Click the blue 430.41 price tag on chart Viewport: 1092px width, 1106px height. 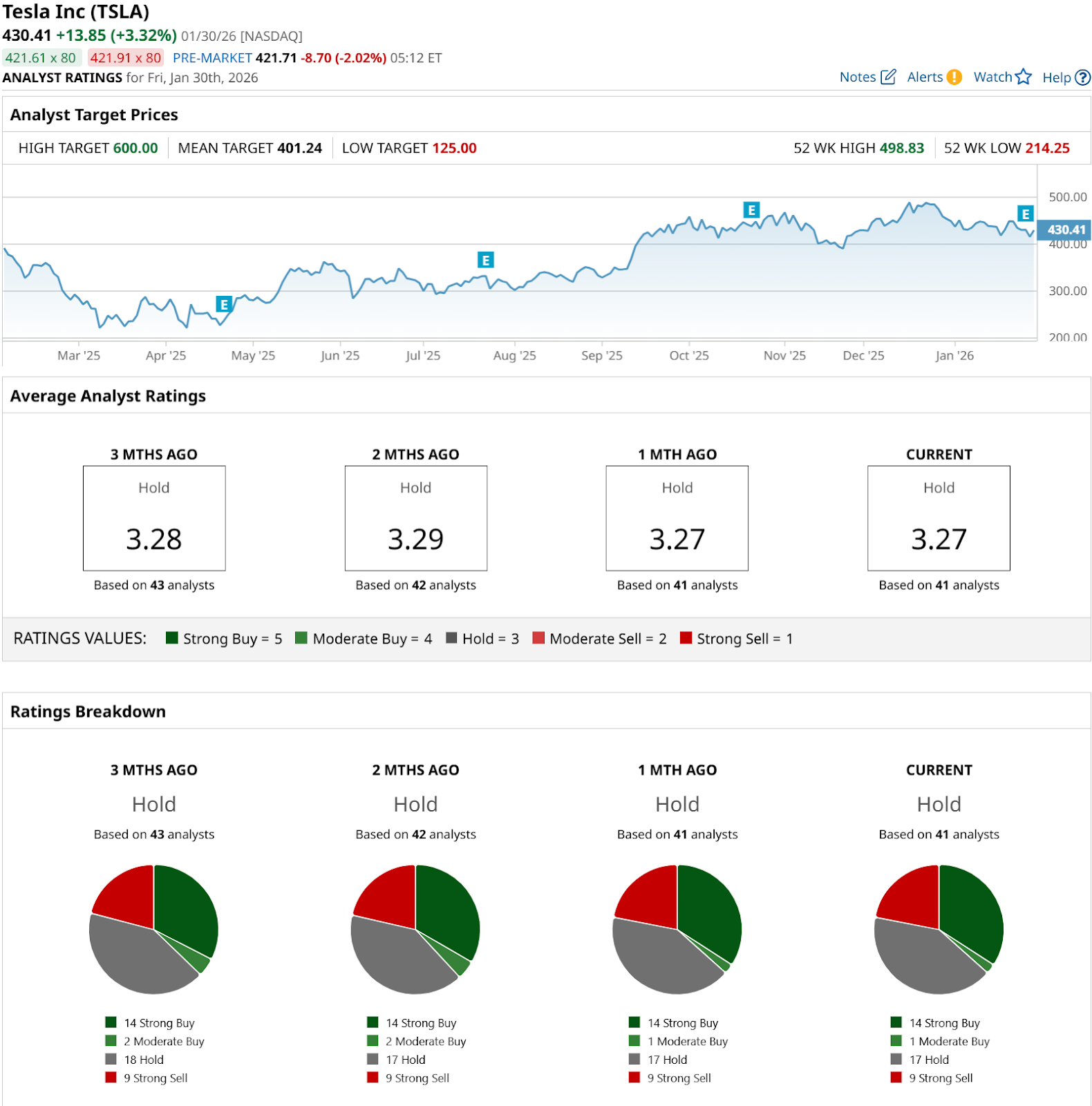pyautogui.click(x=1065, y=229)
